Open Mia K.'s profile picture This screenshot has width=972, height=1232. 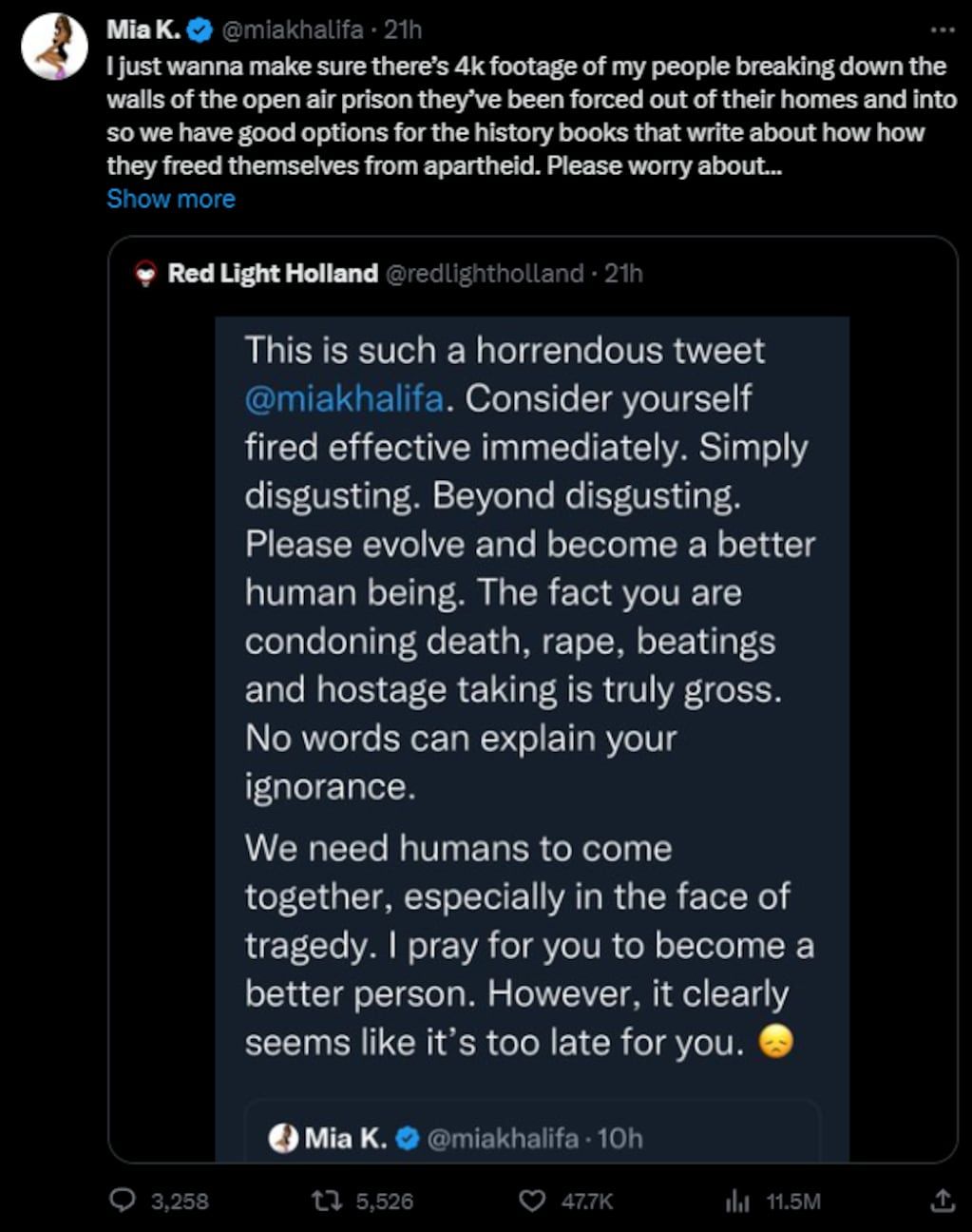(55, 46)
